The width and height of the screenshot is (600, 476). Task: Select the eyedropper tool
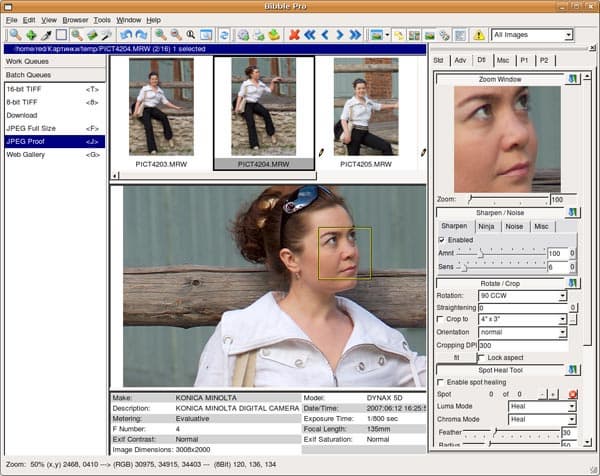[x=46, y=35]
